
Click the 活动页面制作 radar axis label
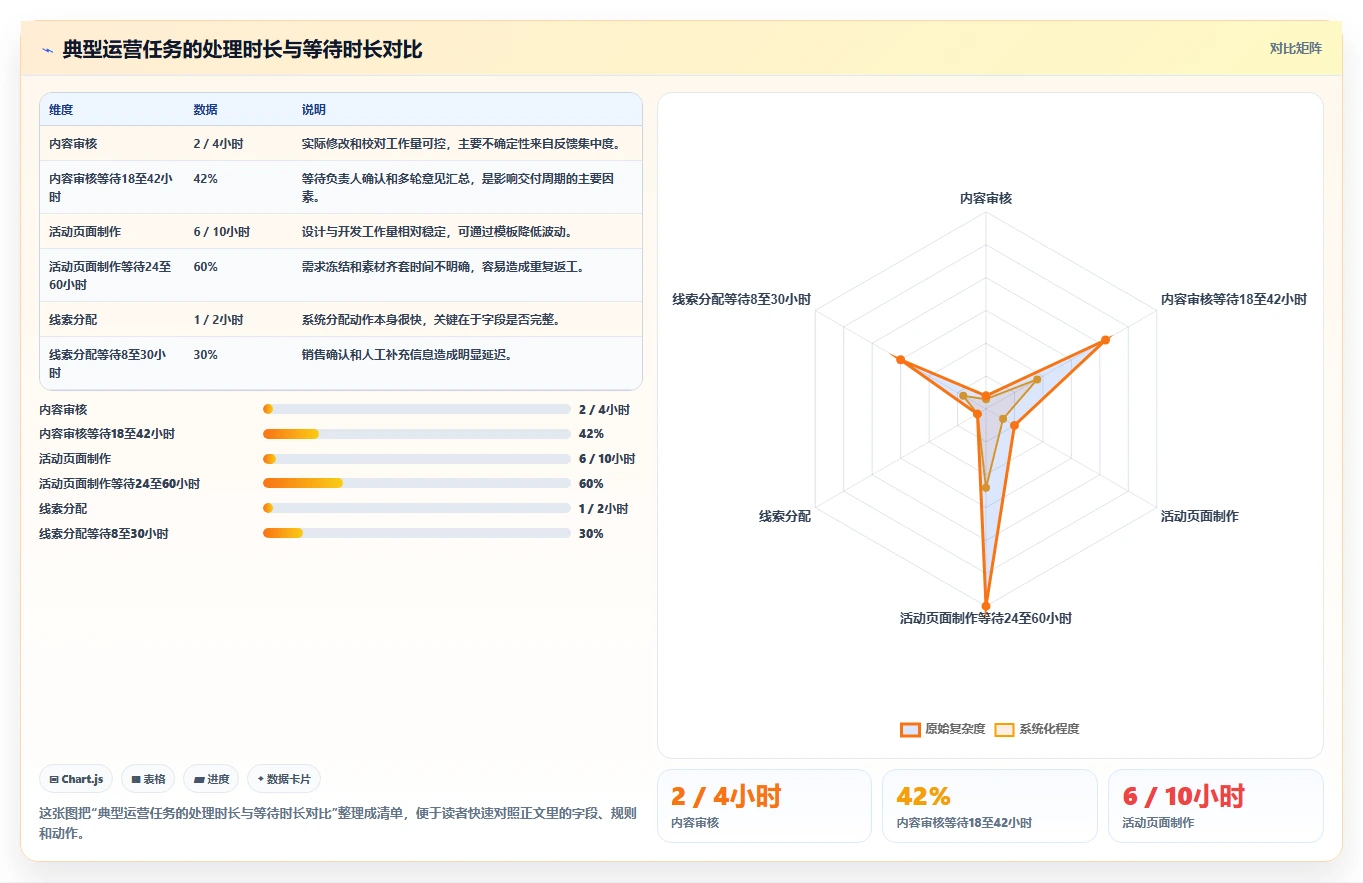tap(1199, 516)
